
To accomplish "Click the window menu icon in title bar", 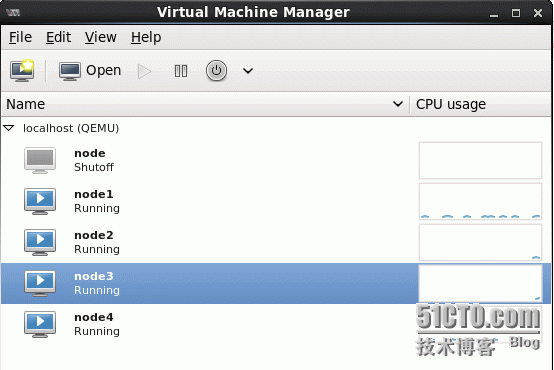I will click(x=13, y=13).
